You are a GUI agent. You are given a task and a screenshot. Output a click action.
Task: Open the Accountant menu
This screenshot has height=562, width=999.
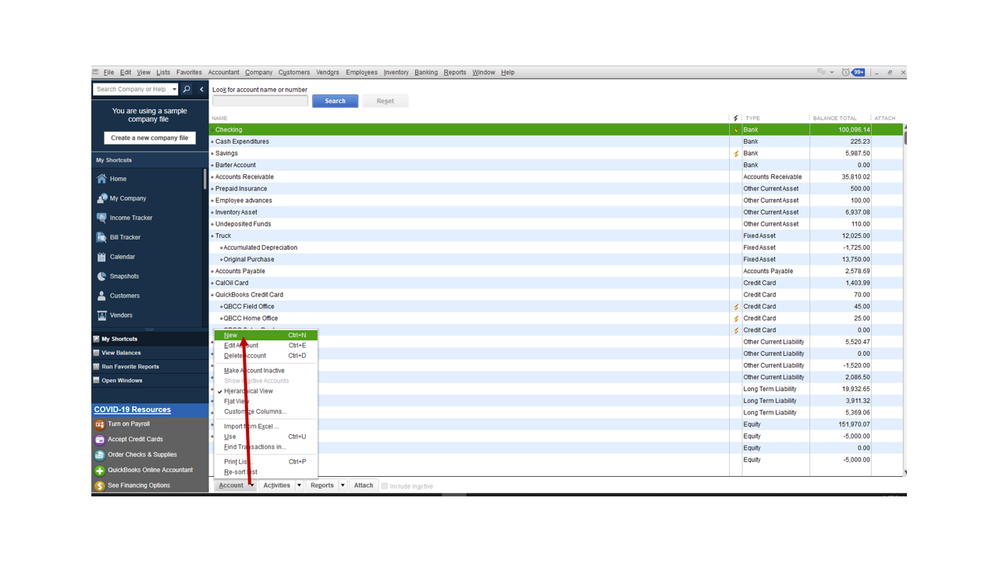(224, 72)
